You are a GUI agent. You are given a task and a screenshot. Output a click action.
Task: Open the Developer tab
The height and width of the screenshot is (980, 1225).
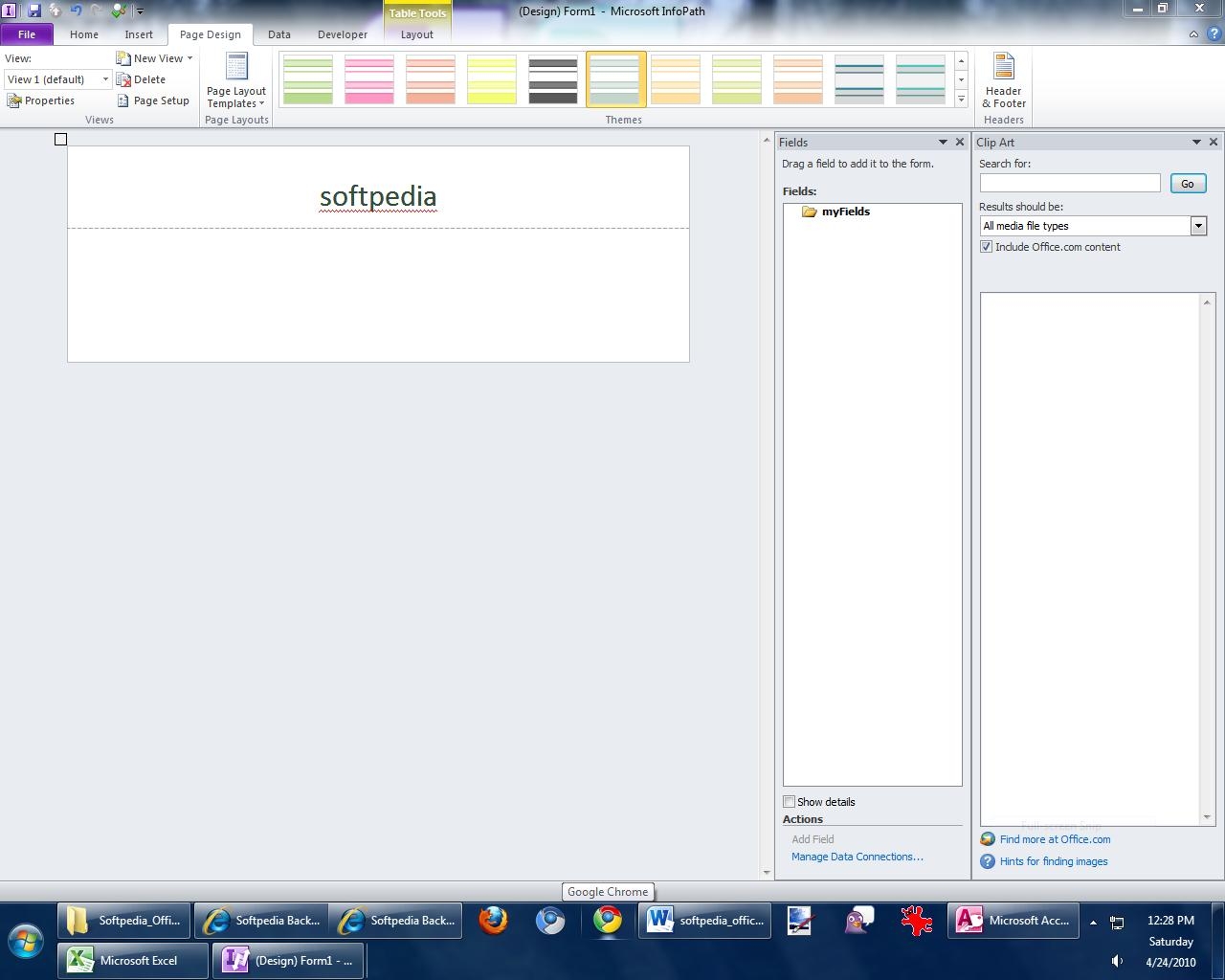[x=342, y=34]
